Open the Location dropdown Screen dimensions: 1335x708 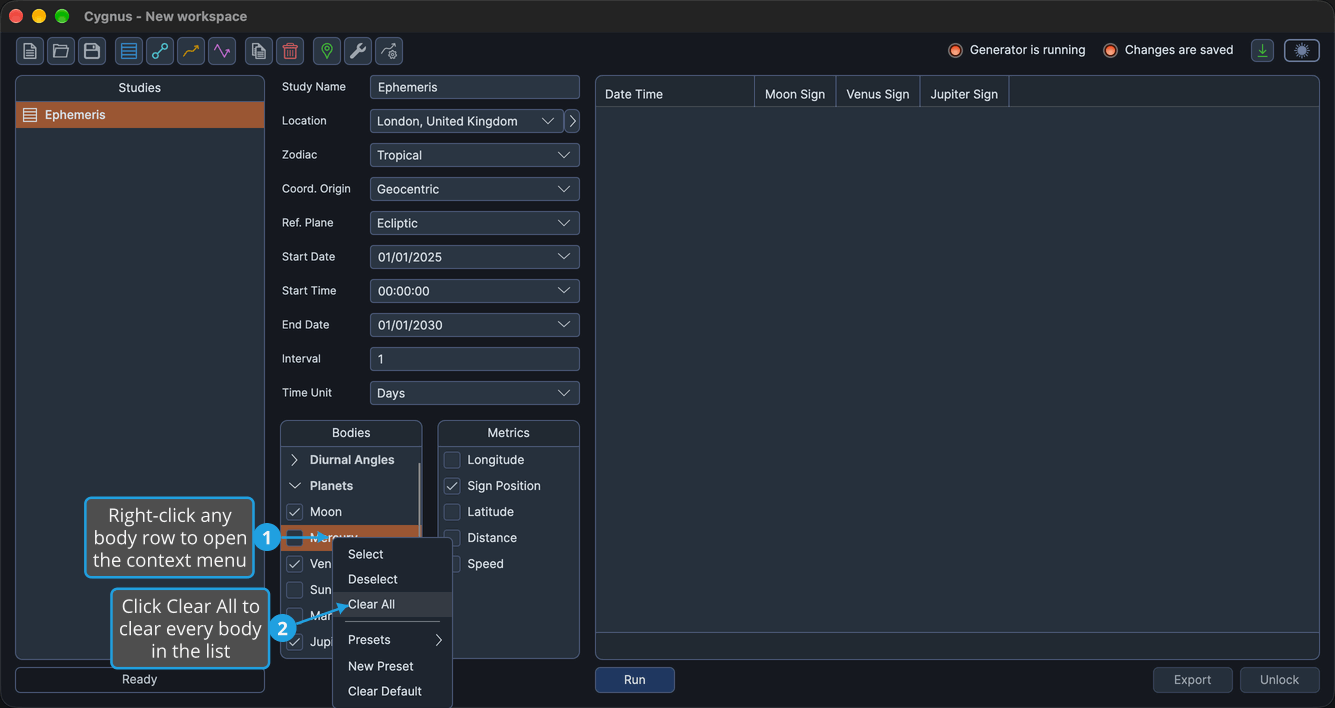pos(466,121)
